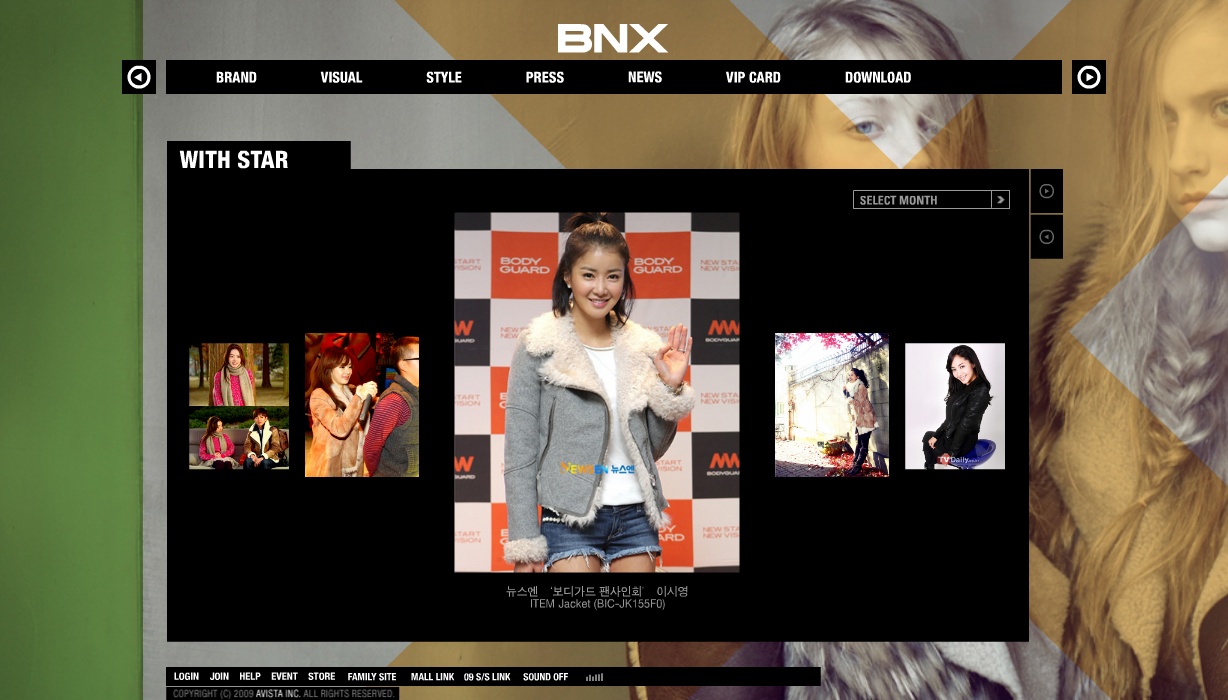
Task: Open the VIP CARD menu
Action: (753, 77)
